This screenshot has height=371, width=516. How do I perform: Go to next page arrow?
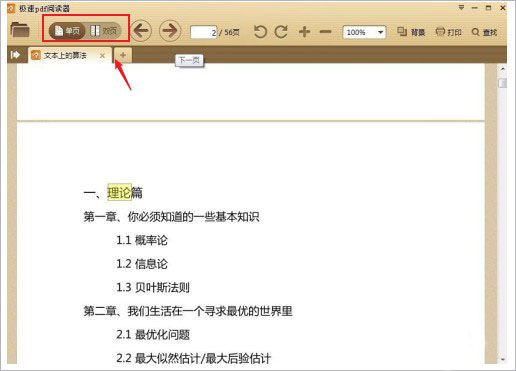click(170, 31)
